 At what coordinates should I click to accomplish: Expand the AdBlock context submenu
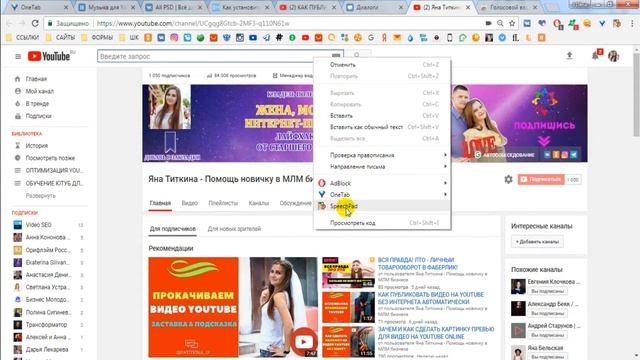point(382,183)
